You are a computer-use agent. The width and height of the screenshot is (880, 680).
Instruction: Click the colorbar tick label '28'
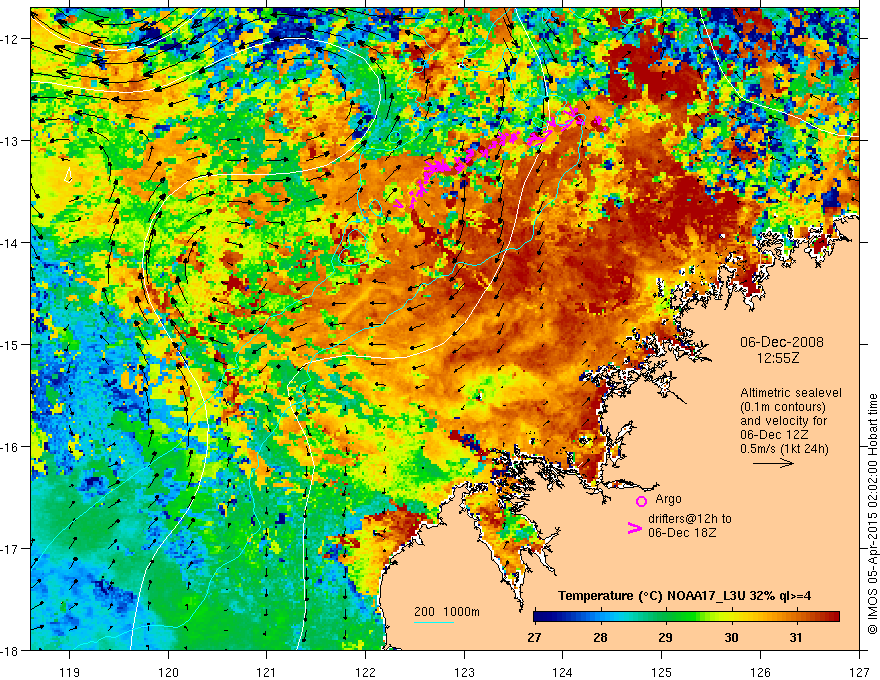[x=600, y=637]
